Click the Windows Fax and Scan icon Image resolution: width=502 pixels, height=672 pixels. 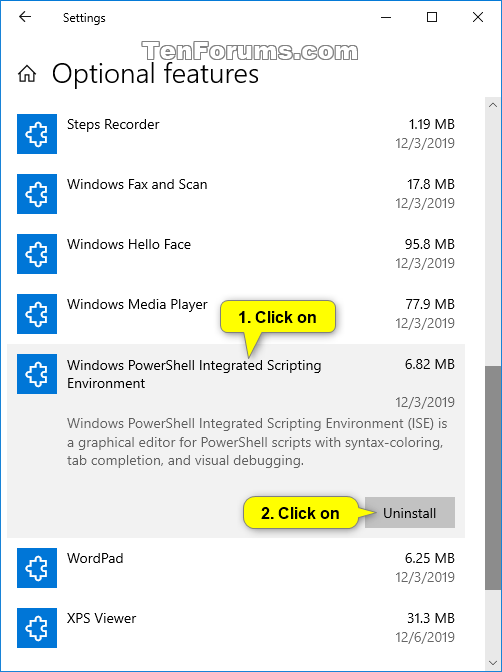pyautogui.click(x=37, y=194)
